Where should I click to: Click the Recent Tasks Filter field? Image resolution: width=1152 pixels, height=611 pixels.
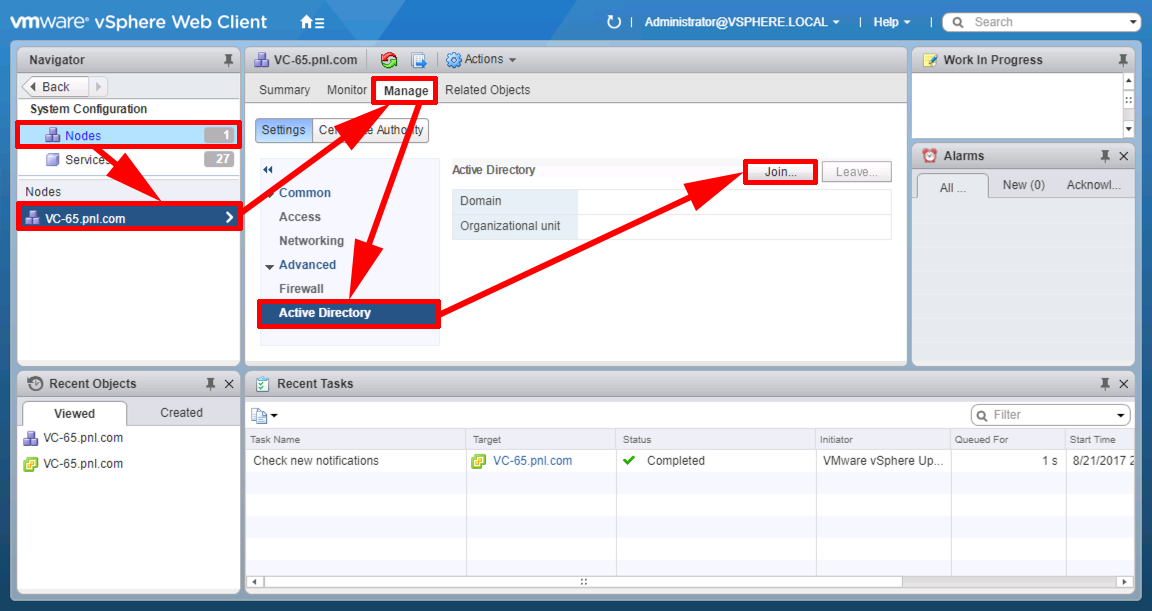pos(1052,415)
